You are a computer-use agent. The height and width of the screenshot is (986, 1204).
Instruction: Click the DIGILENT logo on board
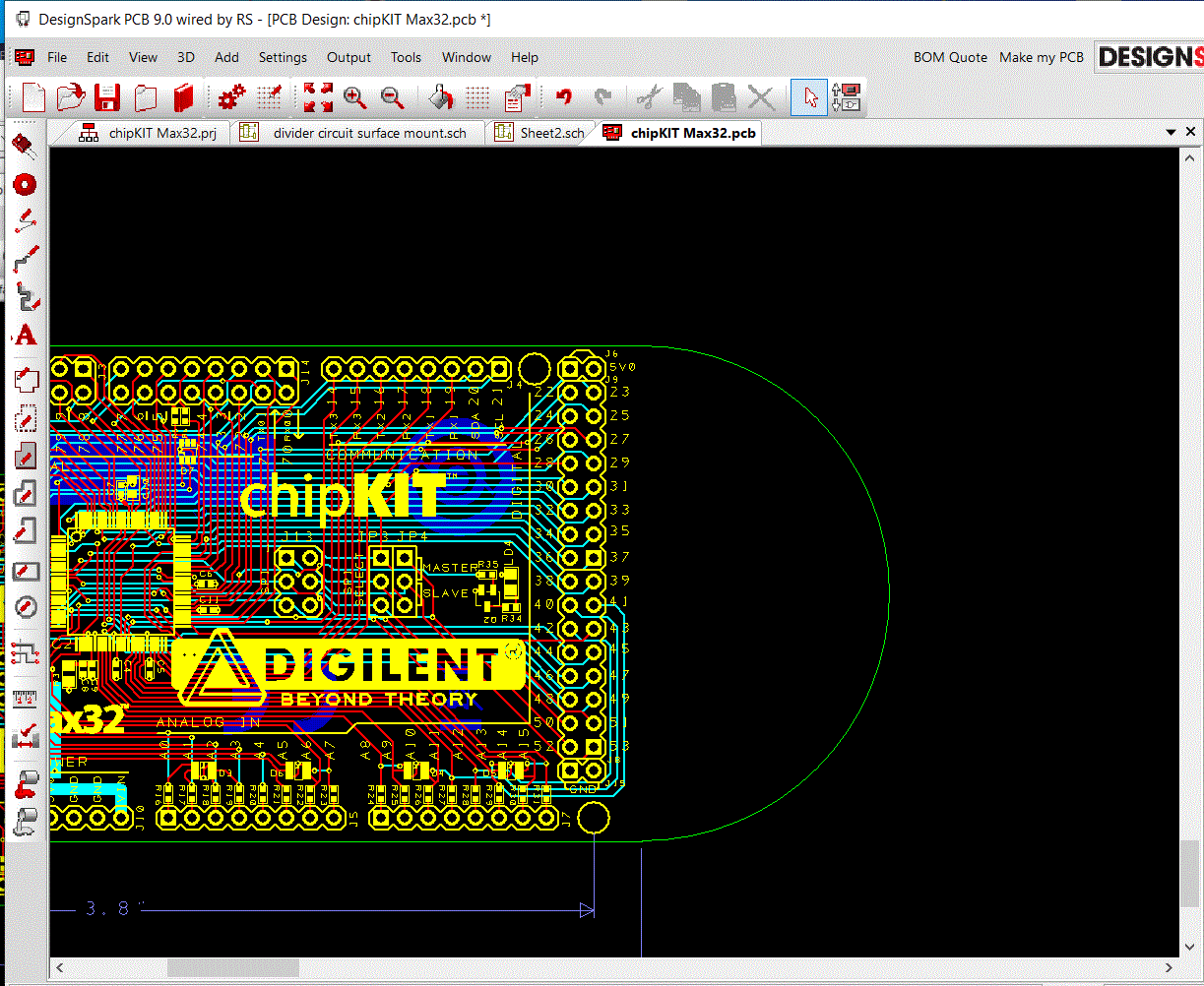(349, 670)
